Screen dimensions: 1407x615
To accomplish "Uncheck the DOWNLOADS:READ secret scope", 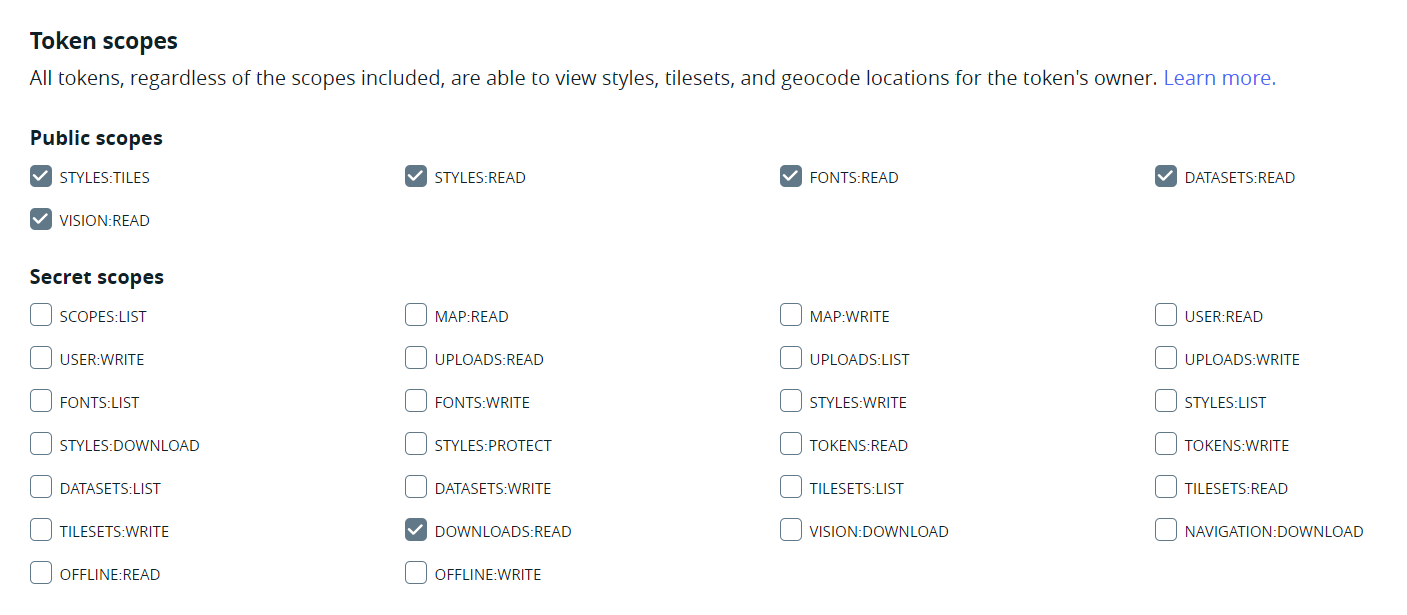I will (x=416, y=531).
